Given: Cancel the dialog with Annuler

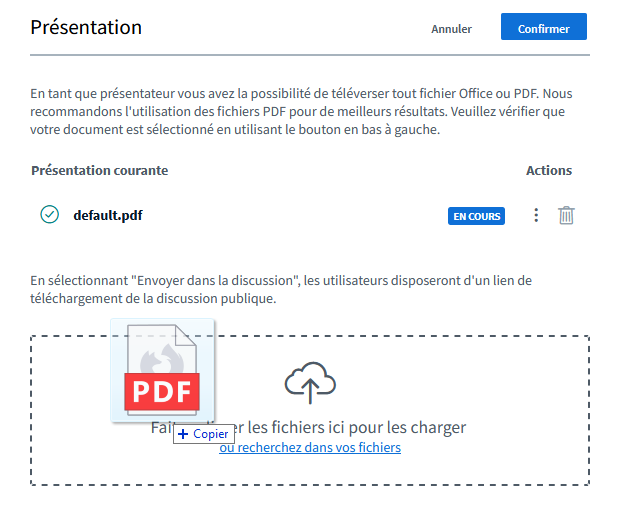Looking at the screenshot, I should click(451, 29).
